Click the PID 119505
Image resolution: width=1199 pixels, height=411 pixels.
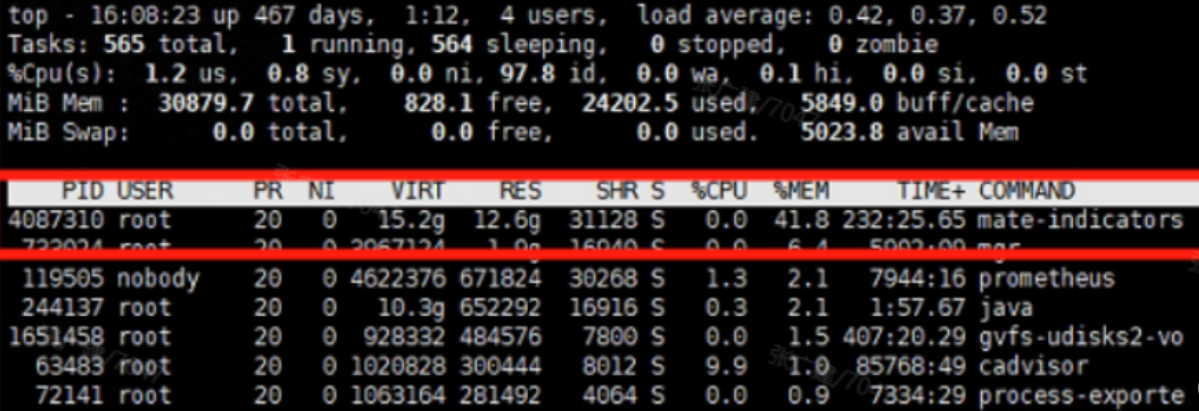point(62,279)
